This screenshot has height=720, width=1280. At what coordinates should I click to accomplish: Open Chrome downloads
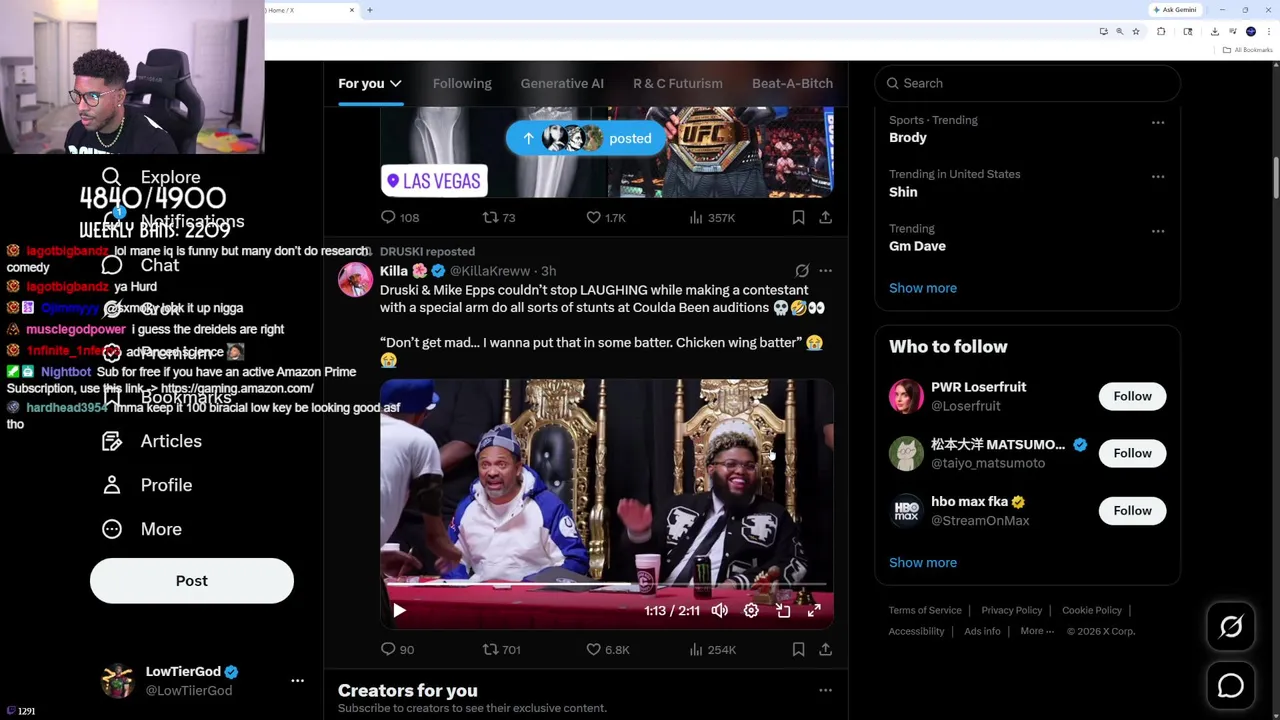click(x=1214, y=31)
